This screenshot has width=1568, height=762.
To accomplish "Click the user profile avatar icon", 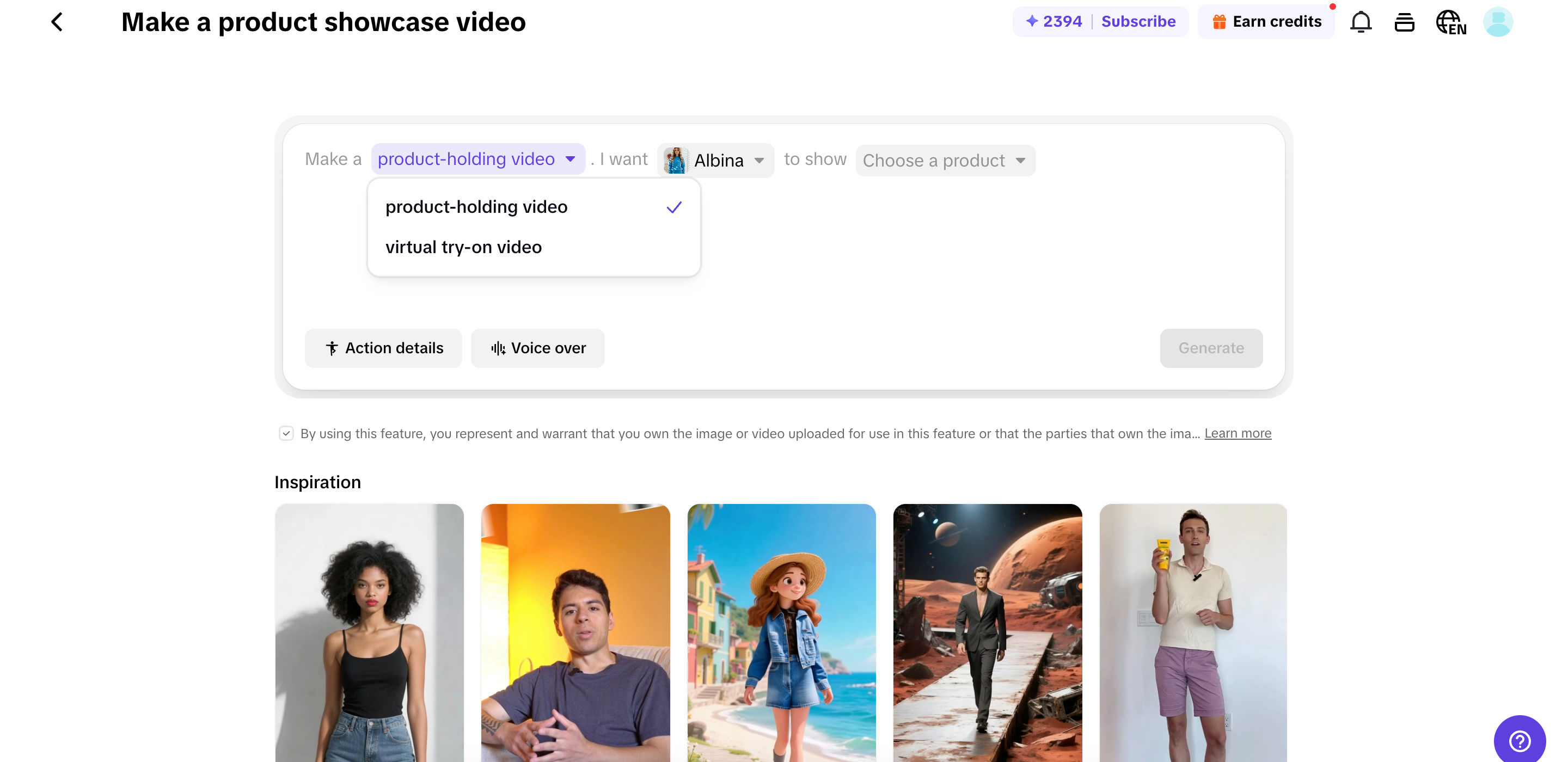I will (1498, 21).
